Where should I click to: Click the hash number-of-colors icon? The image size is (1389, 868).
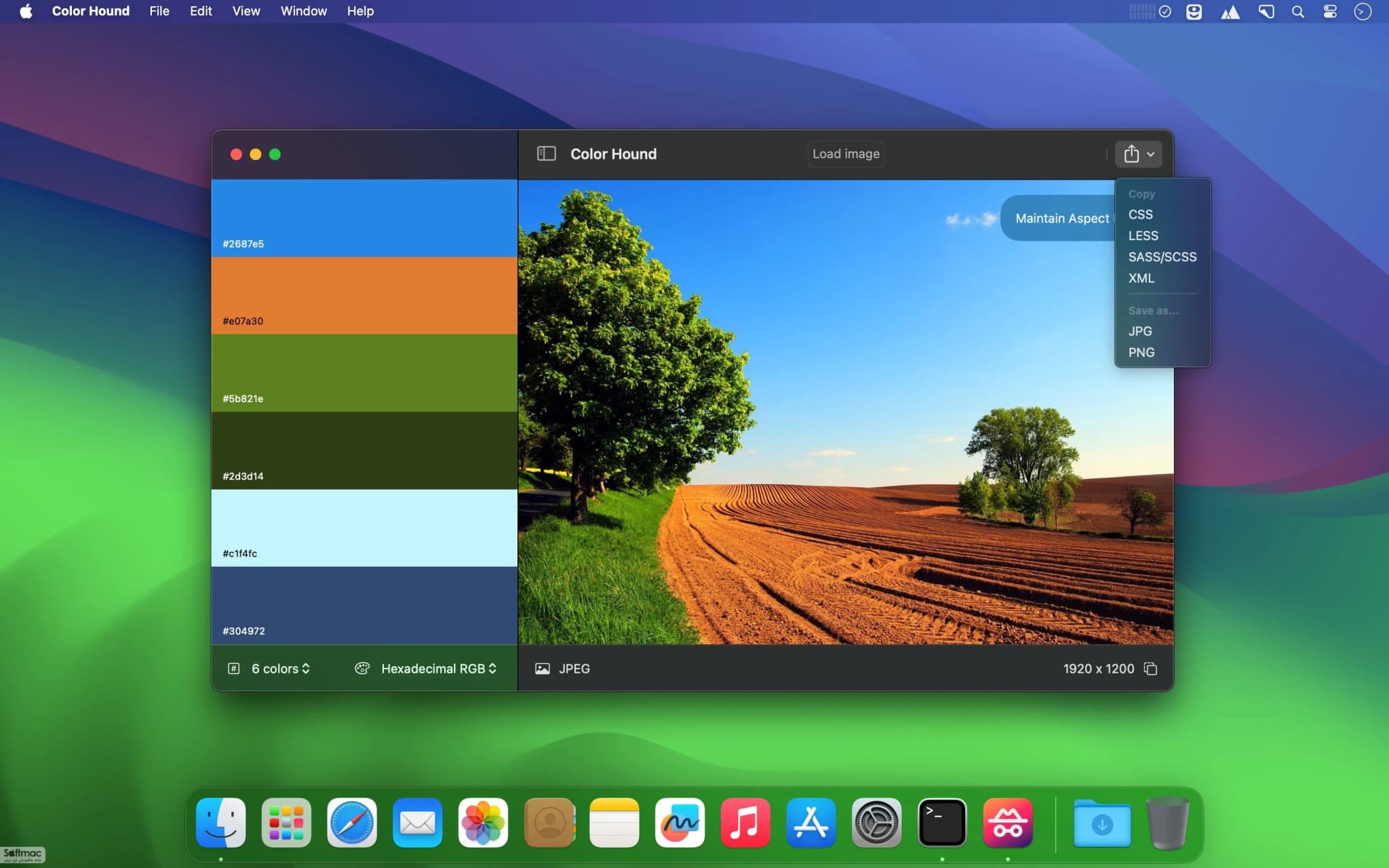233,669
